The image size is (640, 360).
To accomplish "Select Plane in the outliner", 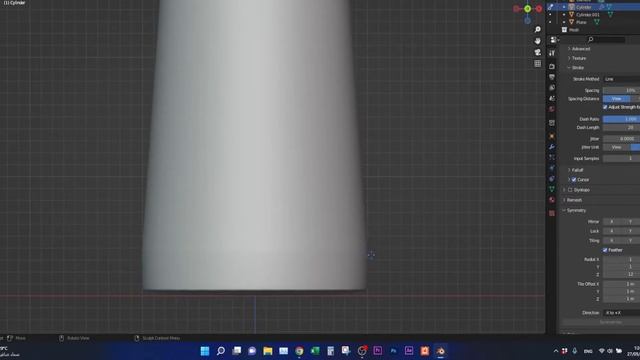I will pos(581,22).
